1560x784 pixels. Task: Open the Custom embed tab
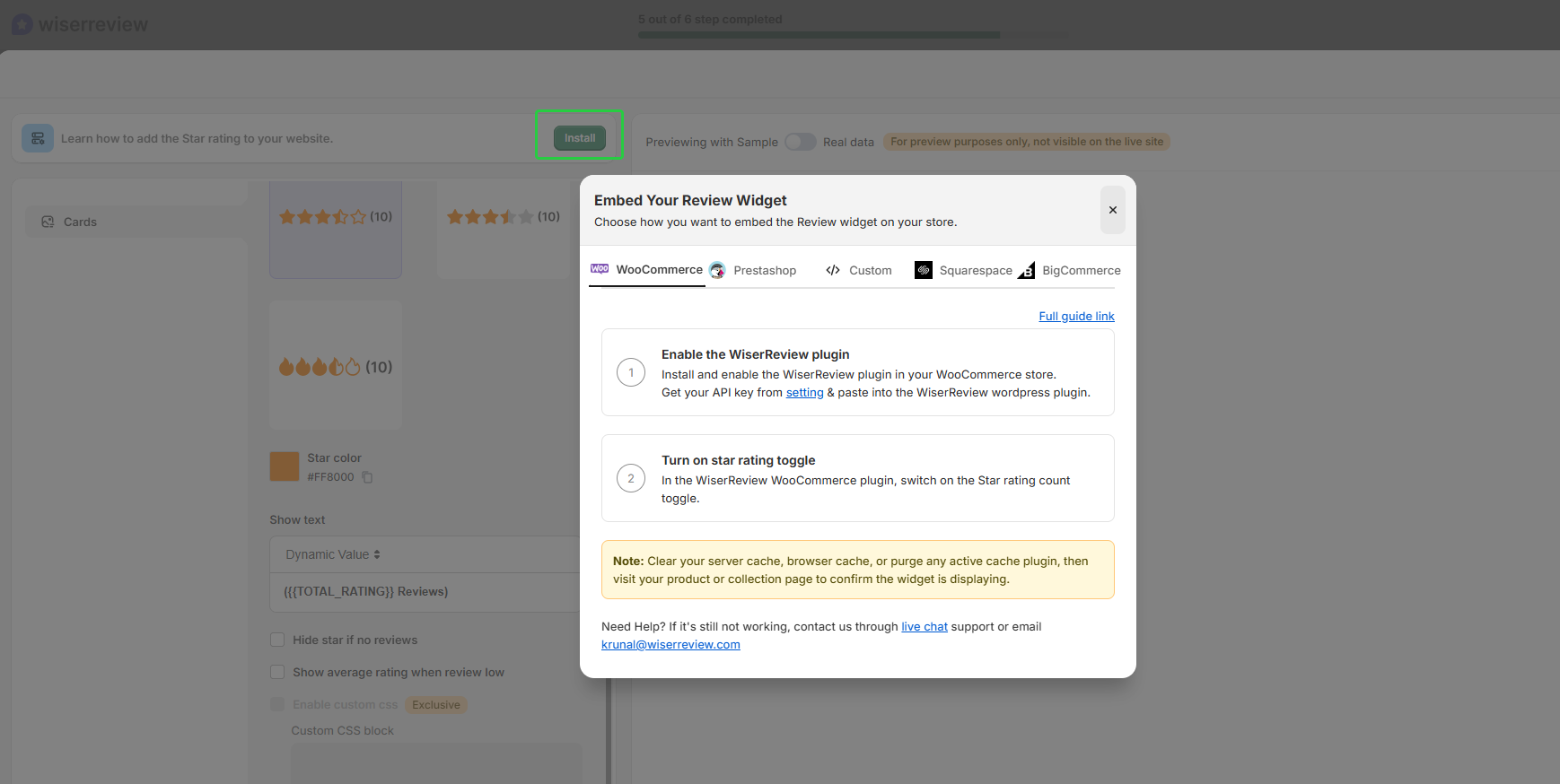pyautogui.click(x=859, y=270)
